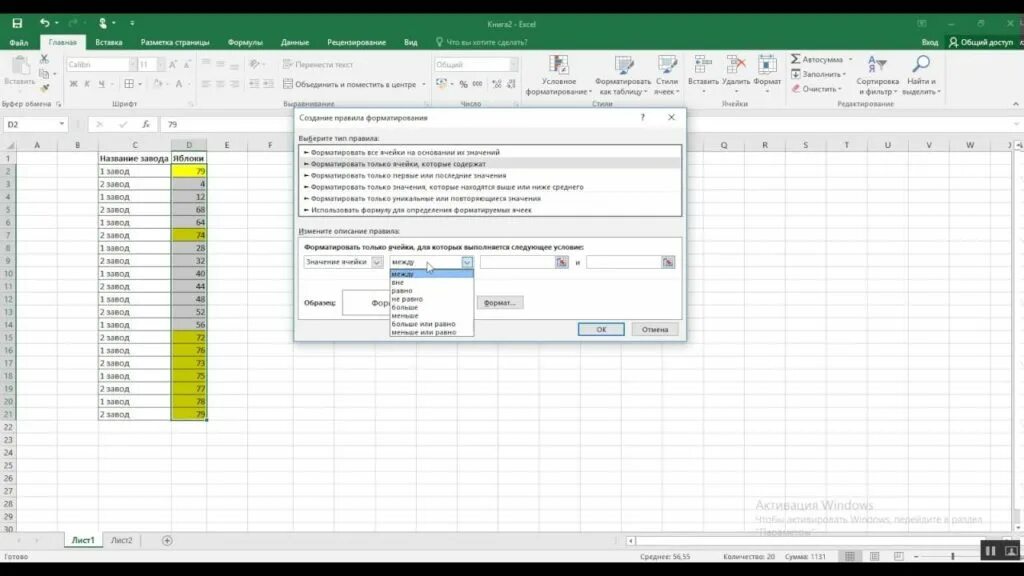Open the Значение ячейки combo box
The height and width of the screenshot is (576, 1024).
pos(343,262)
